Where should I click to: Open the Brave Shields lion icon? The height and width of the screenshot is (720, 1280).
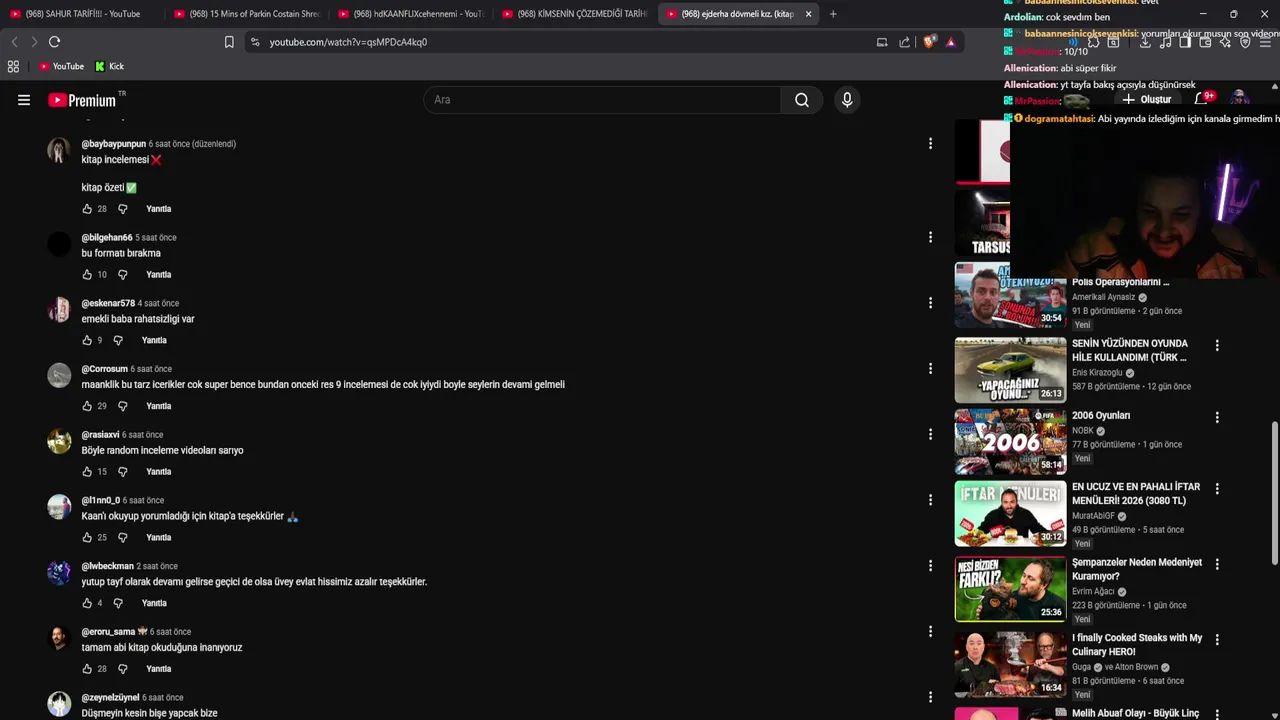(929, 42)
